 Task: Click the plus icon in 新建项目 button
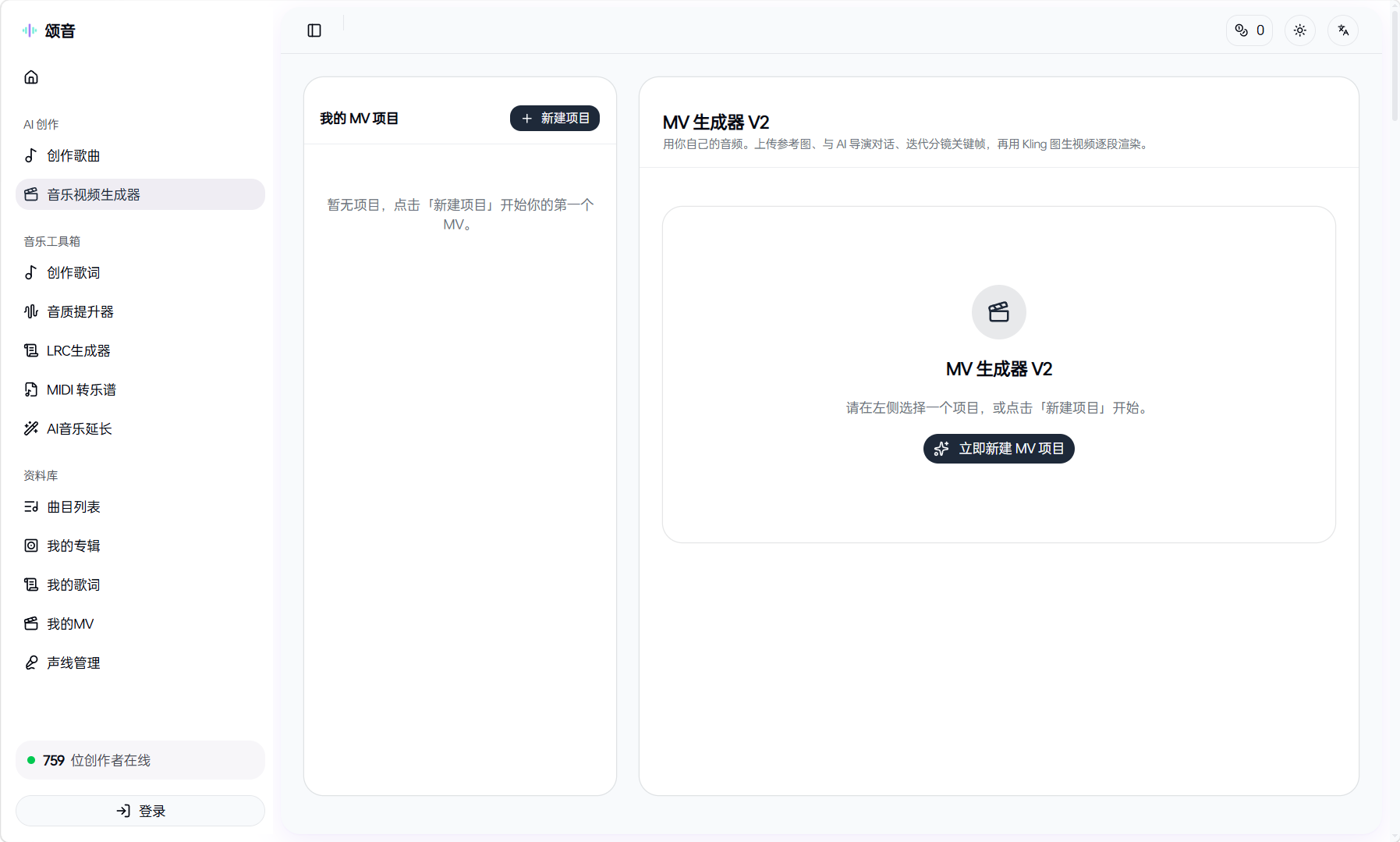pos(526,118)
